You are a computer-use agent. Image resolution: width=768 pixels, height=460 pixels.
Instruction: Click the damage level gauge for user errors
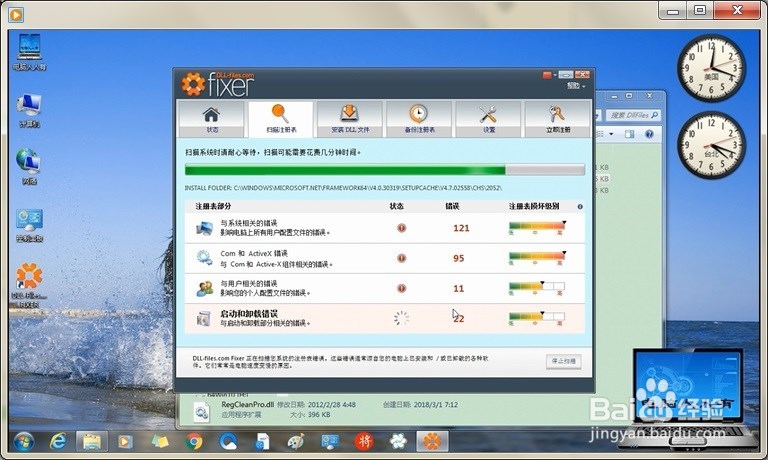(537, 289)
